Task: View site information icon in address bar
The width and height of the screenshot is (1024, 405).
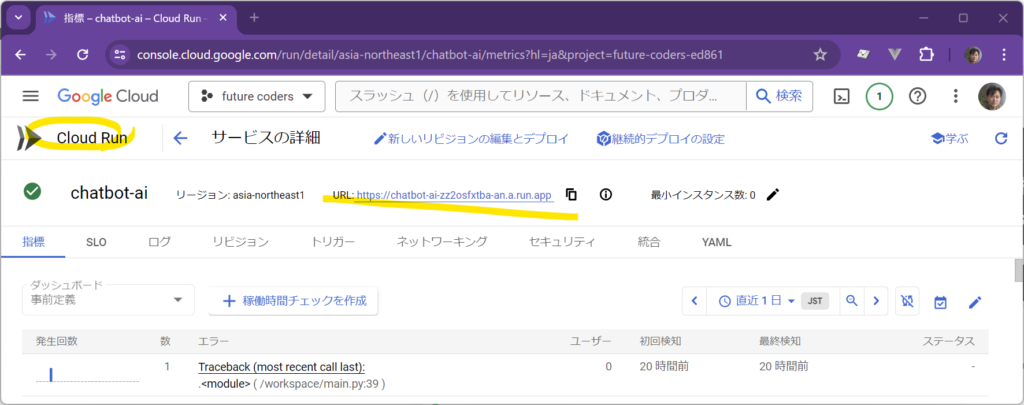Action: [120, 55]
